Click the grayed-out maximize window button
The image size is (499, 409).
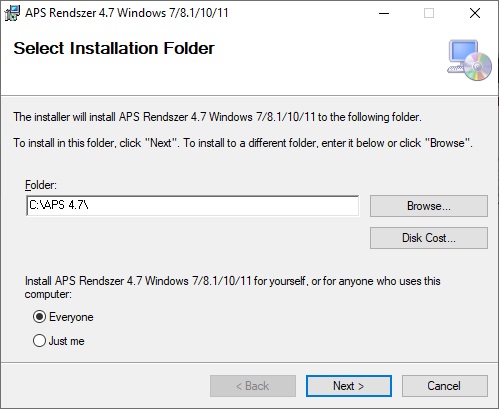point(429,13)
